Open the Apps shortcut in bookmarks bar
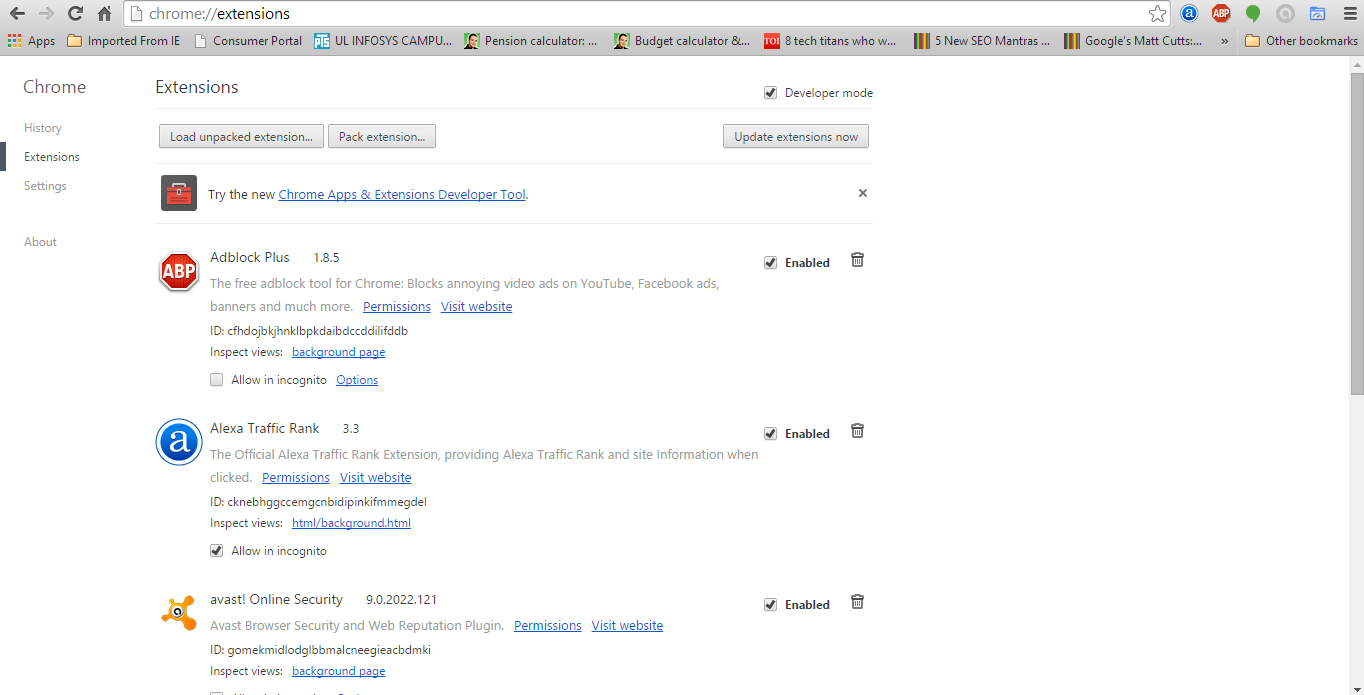This screenshot has height=695, width=1364. coord(31,41)
